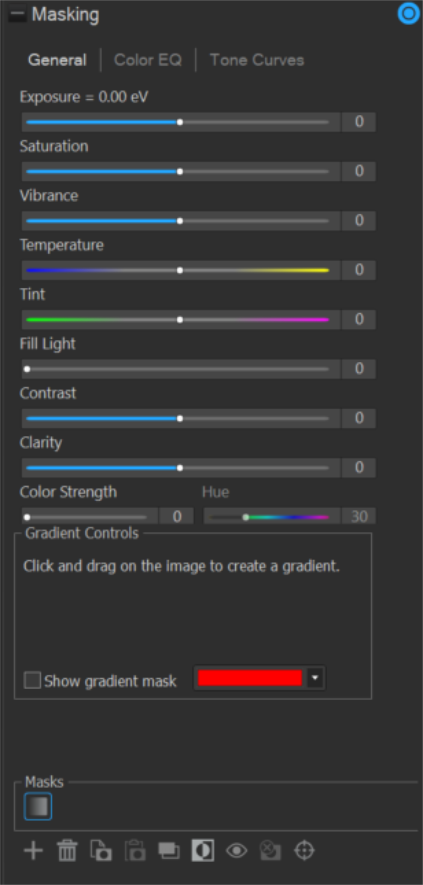Click the Temperature slider track
423x885 pixels.
pos(178,270)
